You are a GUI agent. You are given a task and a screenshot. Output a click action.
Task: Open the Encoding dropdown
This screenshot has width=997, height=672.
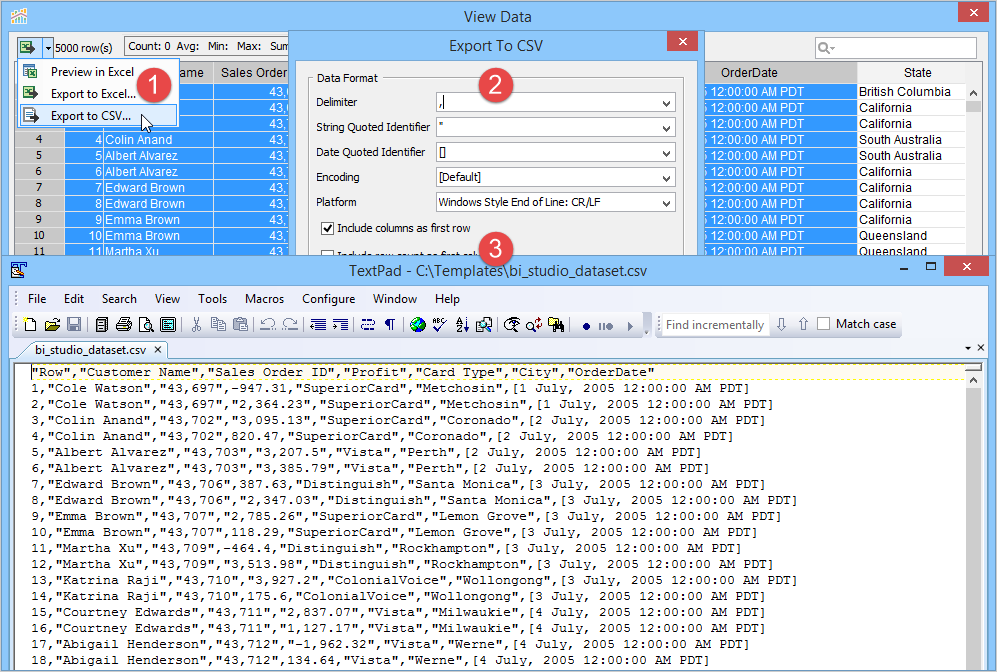[666, 178]
